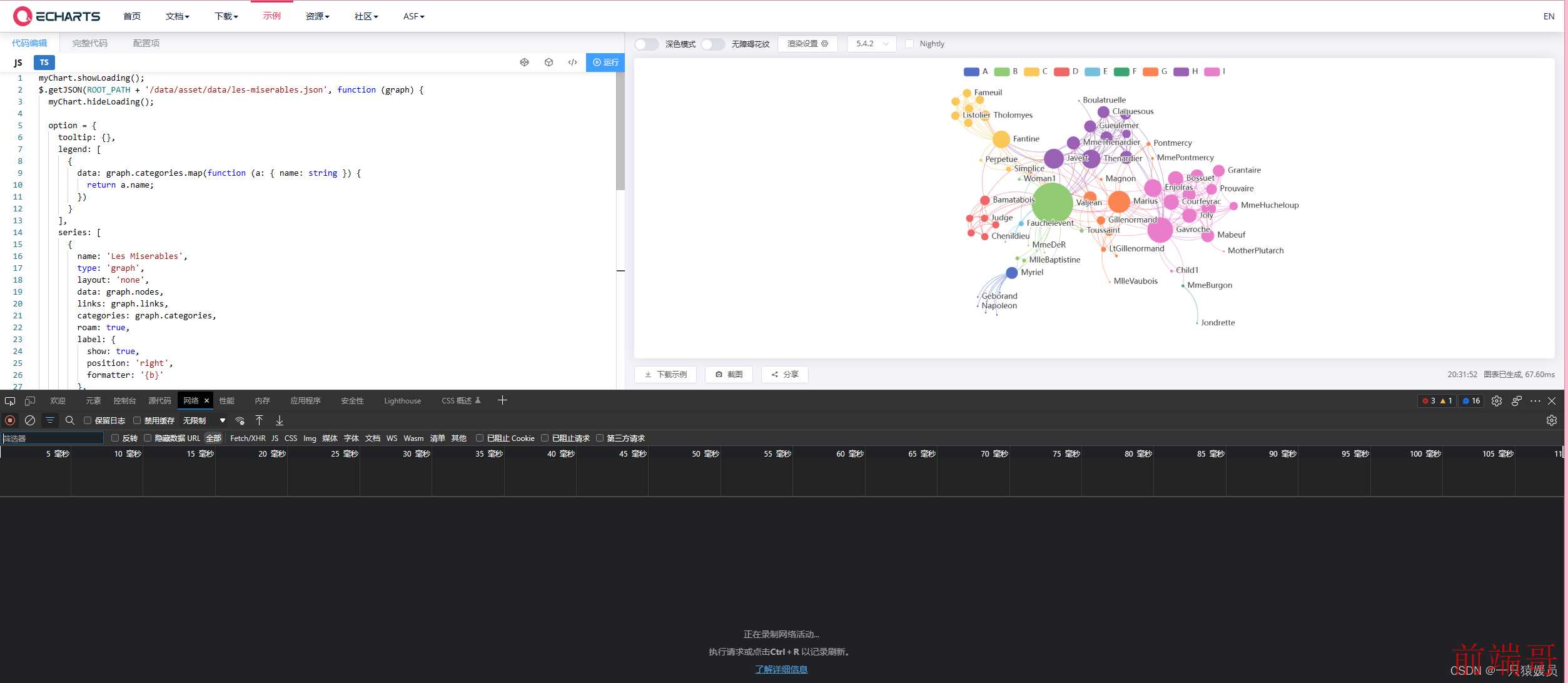Image resolution: width=1568 pixels, height=683 pixels.
Task: Open the example in CodePen
Action: click(x=524, y=63)
